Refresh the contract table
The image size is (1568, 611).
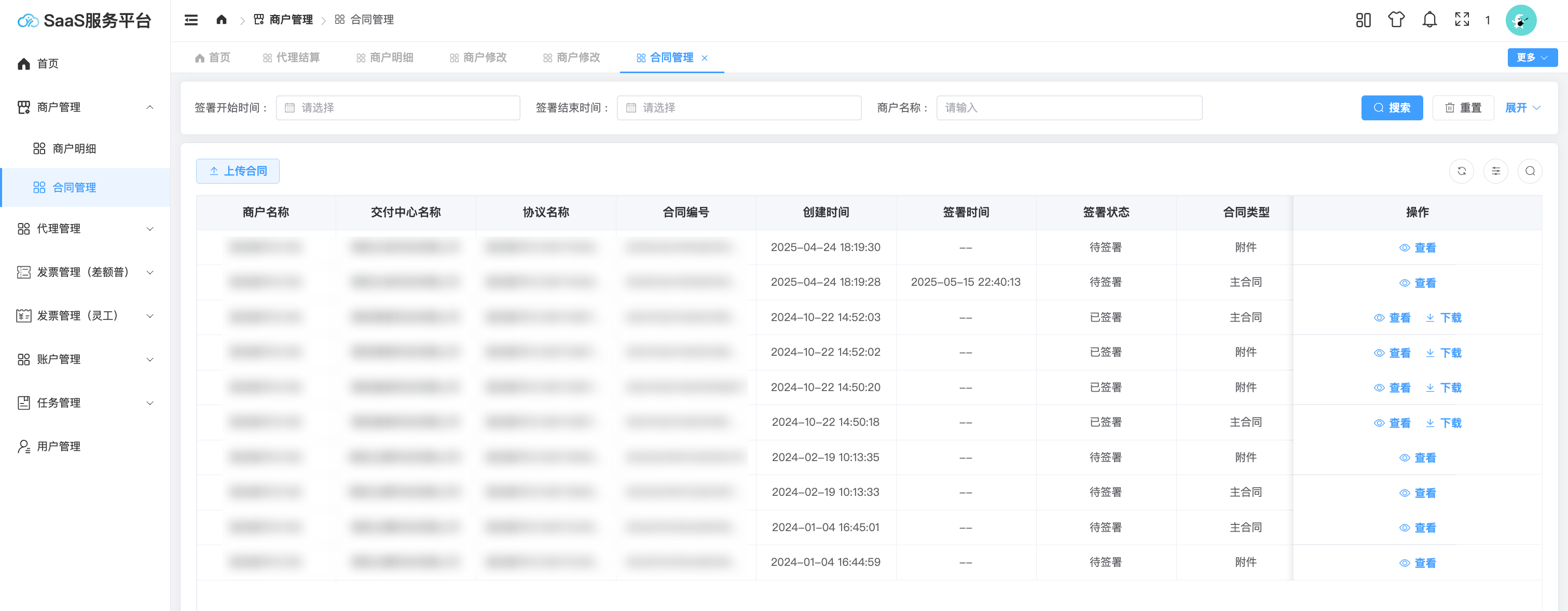tap(1461, 171)
